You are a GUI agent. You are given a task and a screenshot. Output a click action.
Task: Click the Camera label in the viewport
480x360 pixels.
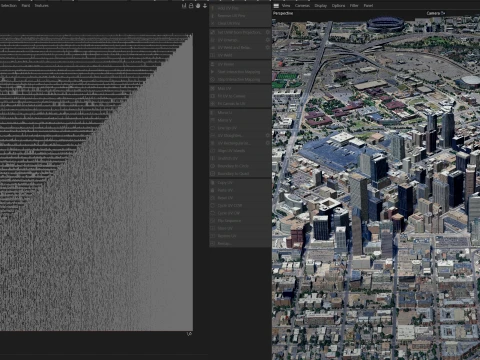436,13
